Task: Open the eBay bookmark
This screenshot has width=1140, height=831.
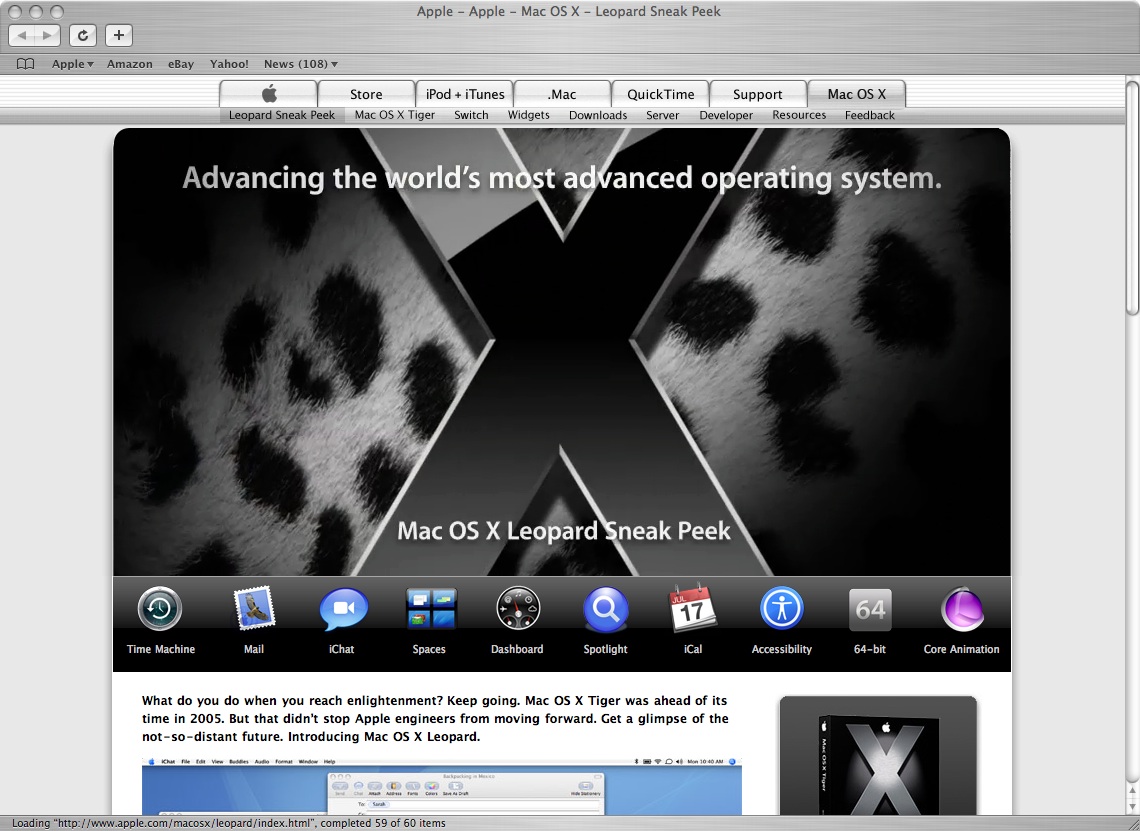Action: pyautogui.click(x=181, y=64)
